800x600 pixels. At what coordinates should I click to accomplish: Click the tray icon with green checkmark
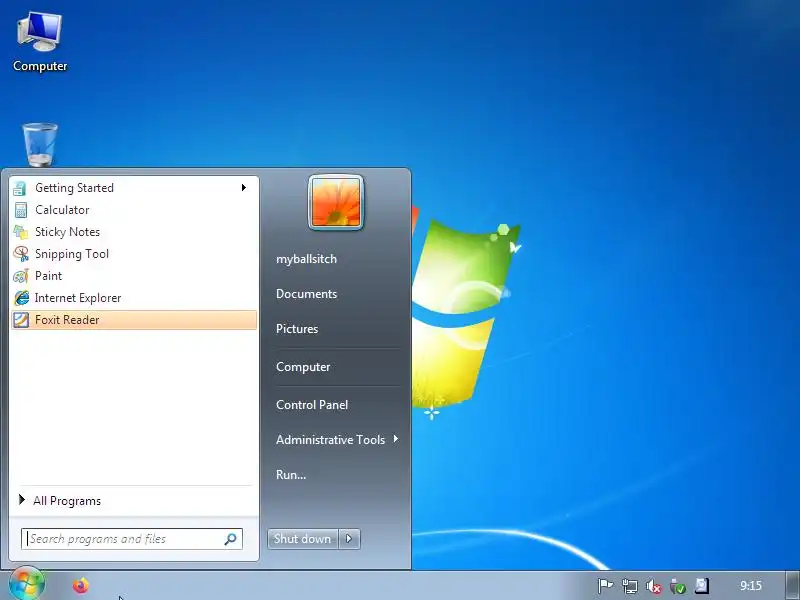pos(678,586)
